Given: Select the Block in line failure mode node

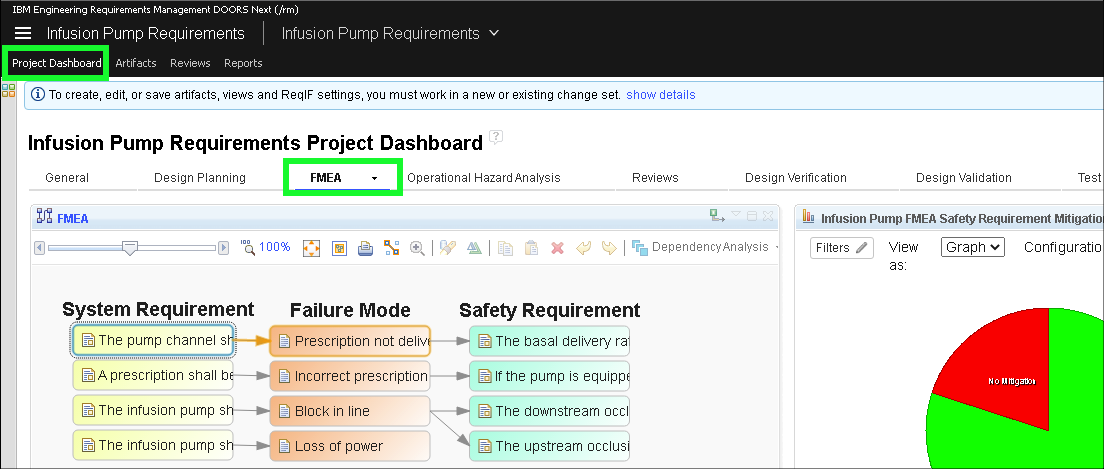Looking at the screenshot, I should pos(349,411).
